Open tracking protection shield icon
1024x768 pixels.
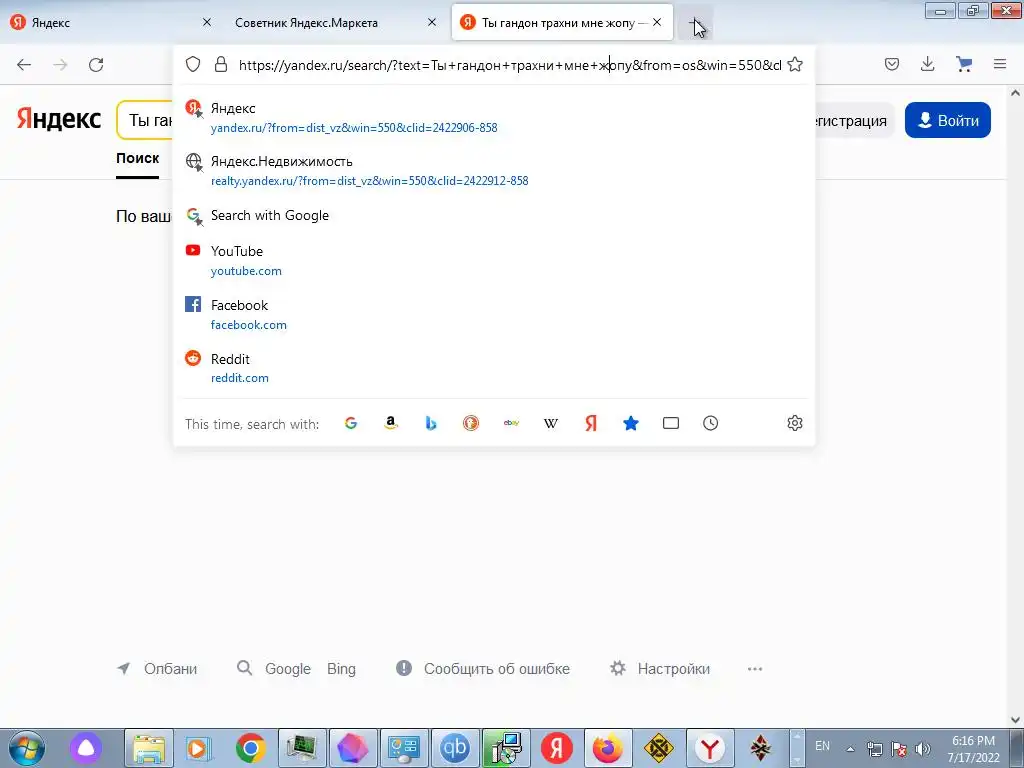193,64
